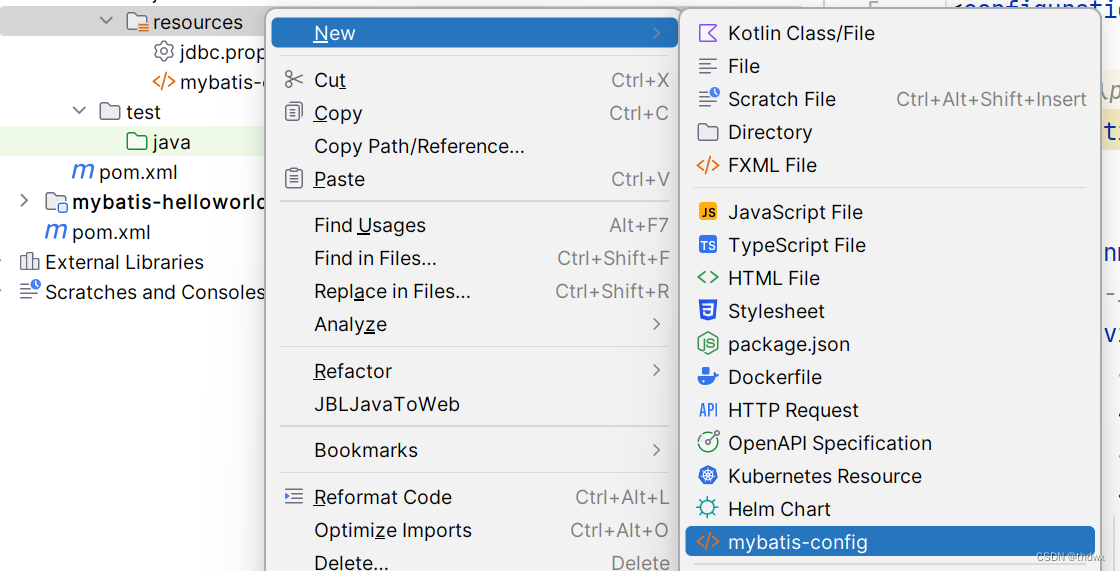1120x571 pixels.
Task: Collapse the test folder
Action: click(x=80, y=111)
